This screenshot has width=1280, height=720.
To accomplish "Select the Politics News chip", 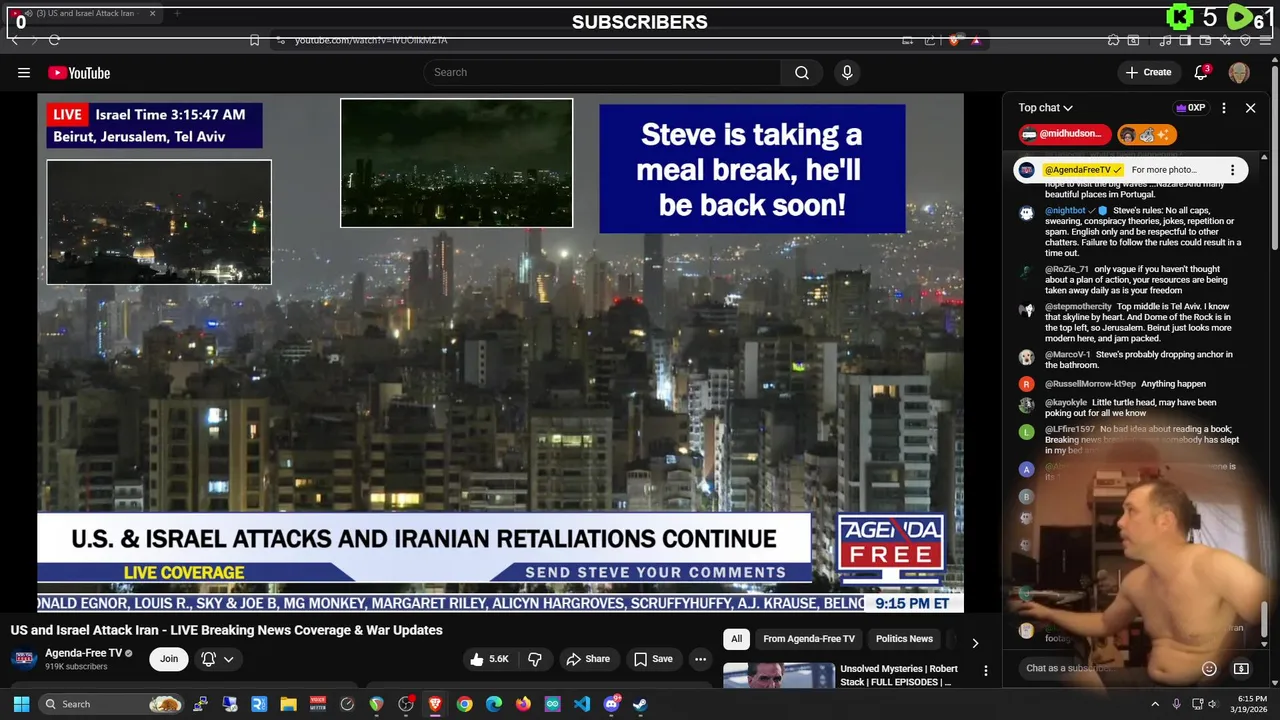I will coord(904,639).
